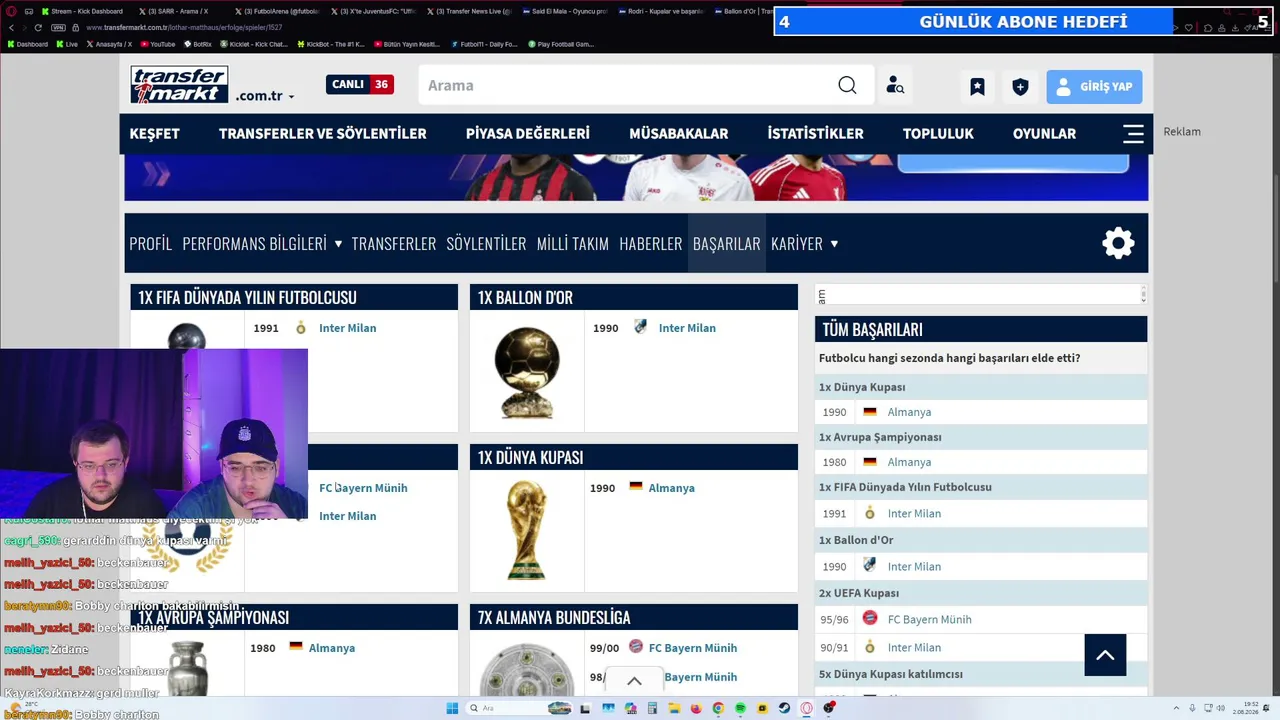Click the Canlı 36 live button
The width and height of the screenshot is (1280, 720).
pyautogui.click(x=360, y=85)
